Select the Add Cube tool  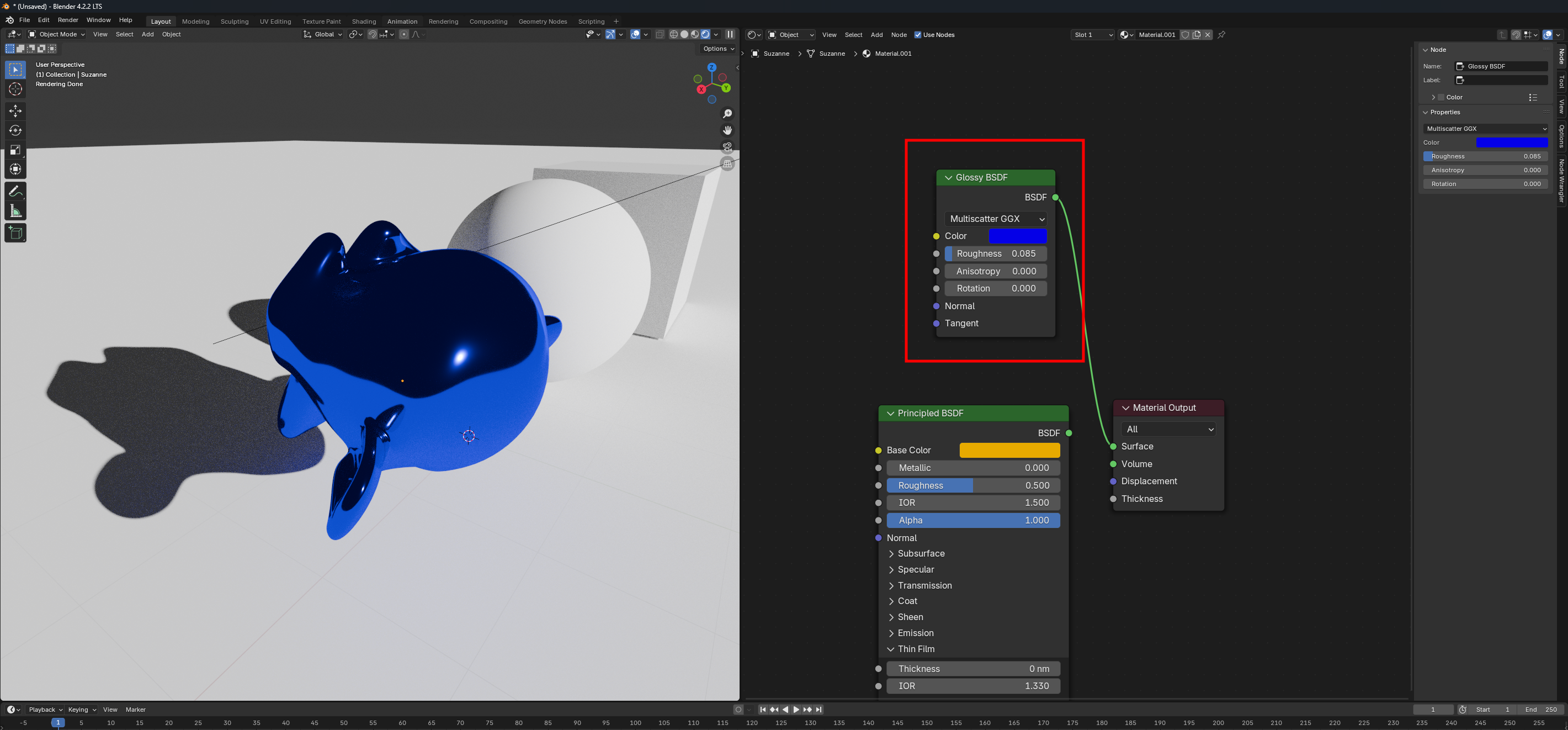pyautogui.click(x=15, y=233)
